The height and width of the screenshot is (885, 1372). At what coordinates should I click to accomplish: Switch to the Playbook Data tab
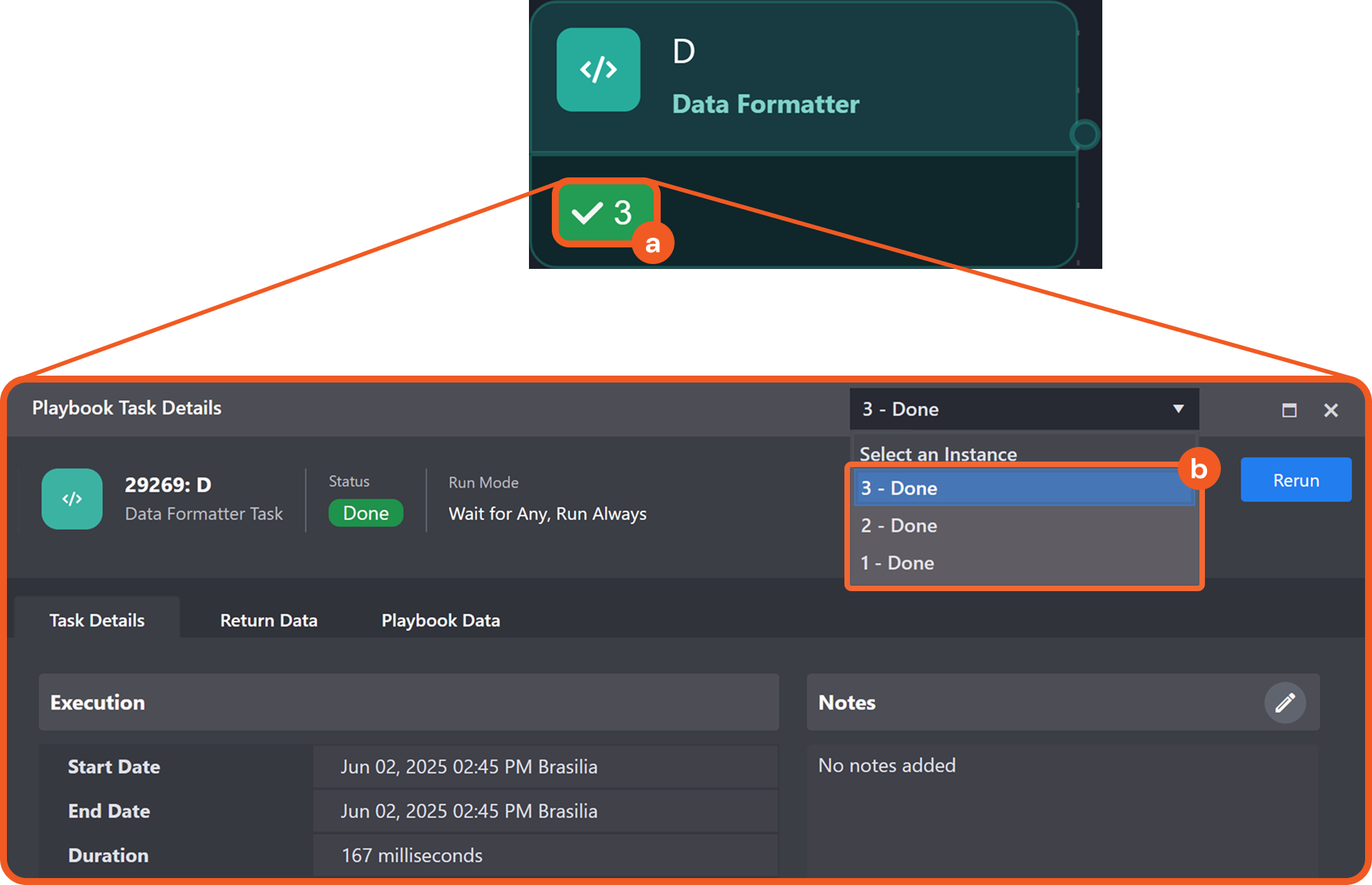[440, 620]
